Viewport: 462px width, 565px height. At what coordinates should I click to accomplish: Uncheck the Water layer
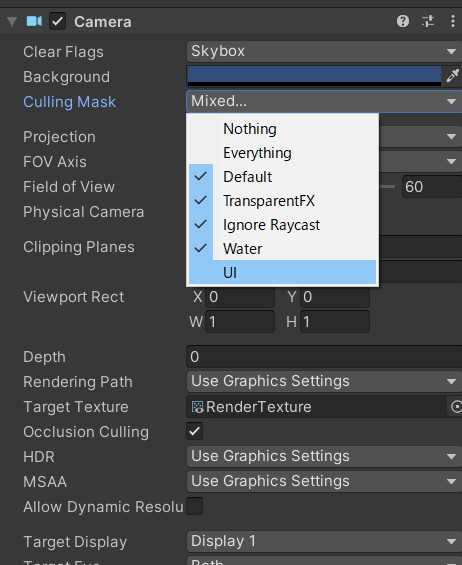click(282, 249)
